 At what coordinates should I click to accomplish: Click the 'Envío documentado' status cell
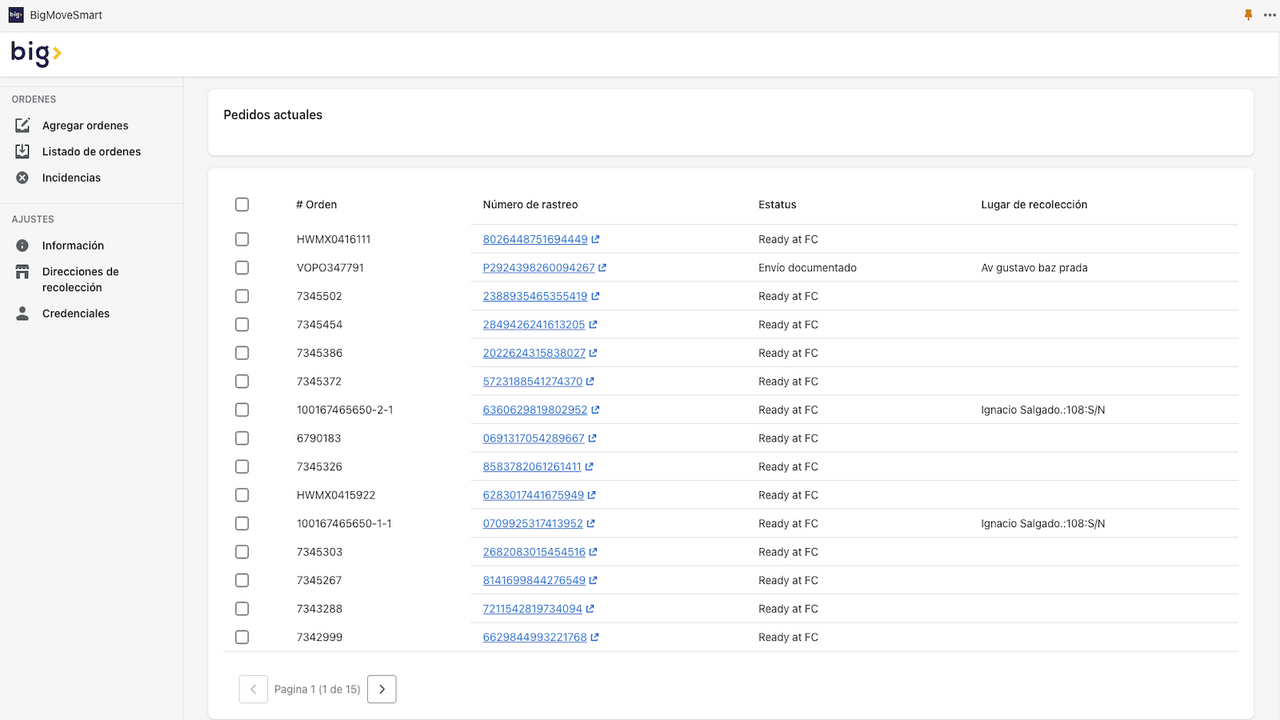807,268
